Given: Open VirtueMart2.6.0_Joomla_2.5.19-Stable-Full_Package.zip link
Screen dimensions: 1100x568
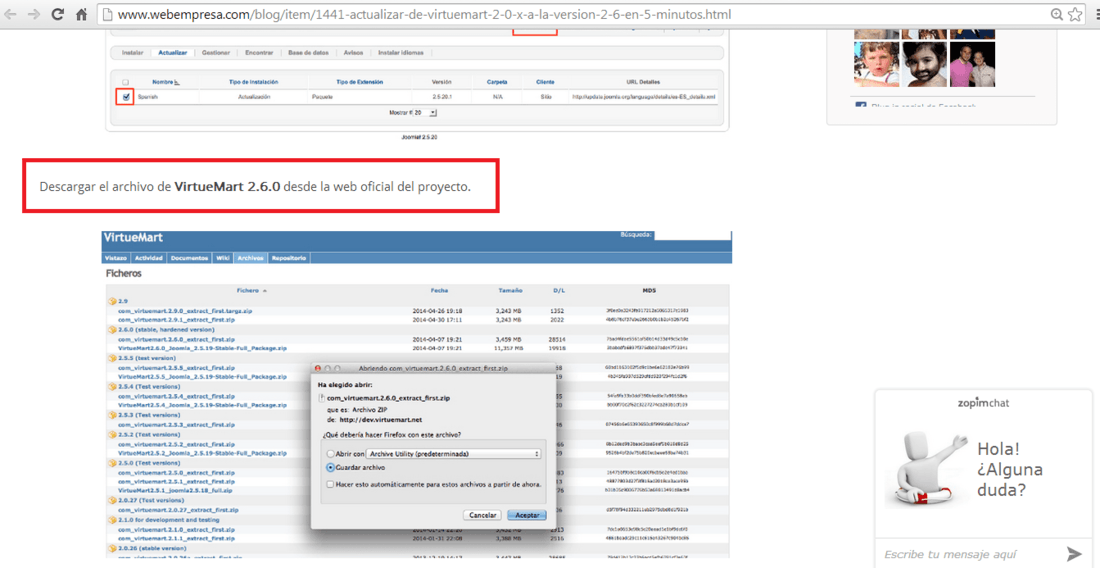Looking at the screenshot, I should 203,349.
